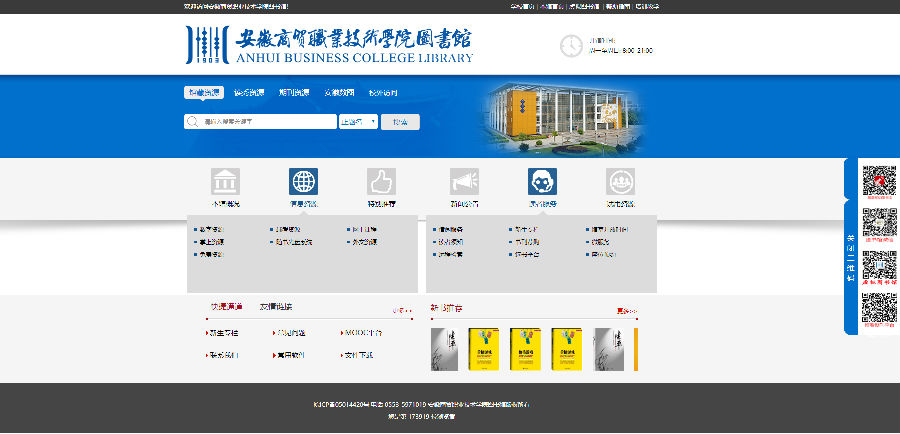Click the group-of-people icon
This screenshot has width=900, height=434.
(620, 182)
